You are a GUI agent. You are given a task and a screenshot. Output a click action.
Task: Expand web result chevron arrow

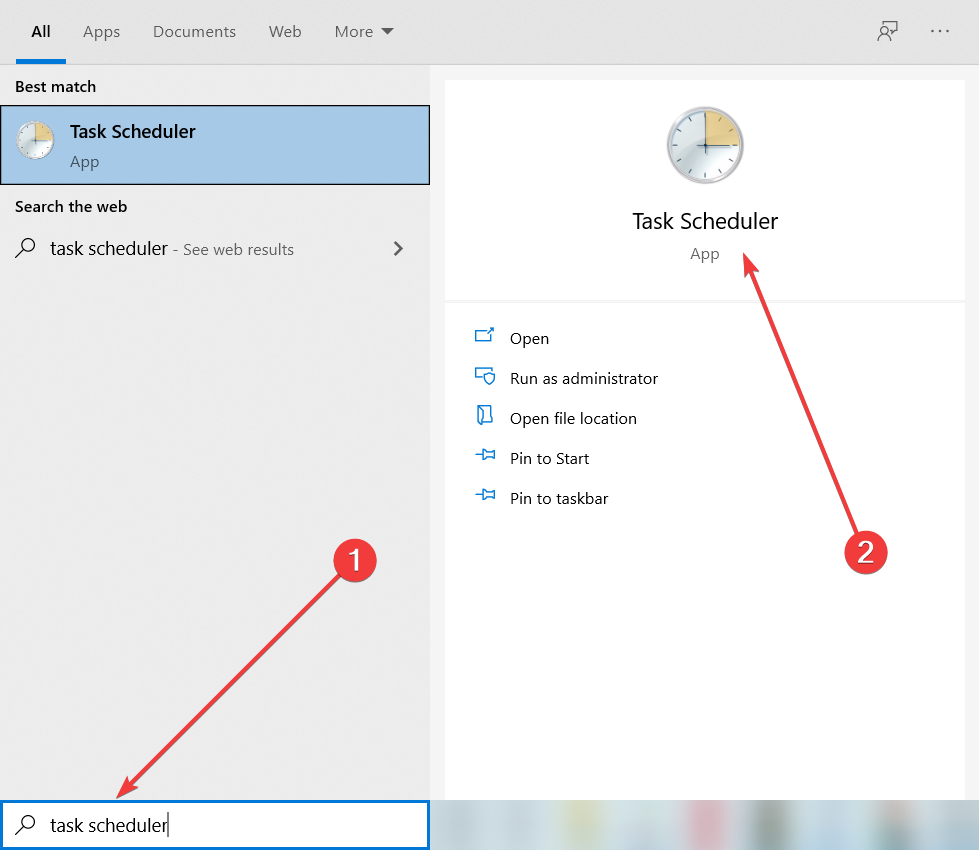pyautogui.click(x=398, y=249)
